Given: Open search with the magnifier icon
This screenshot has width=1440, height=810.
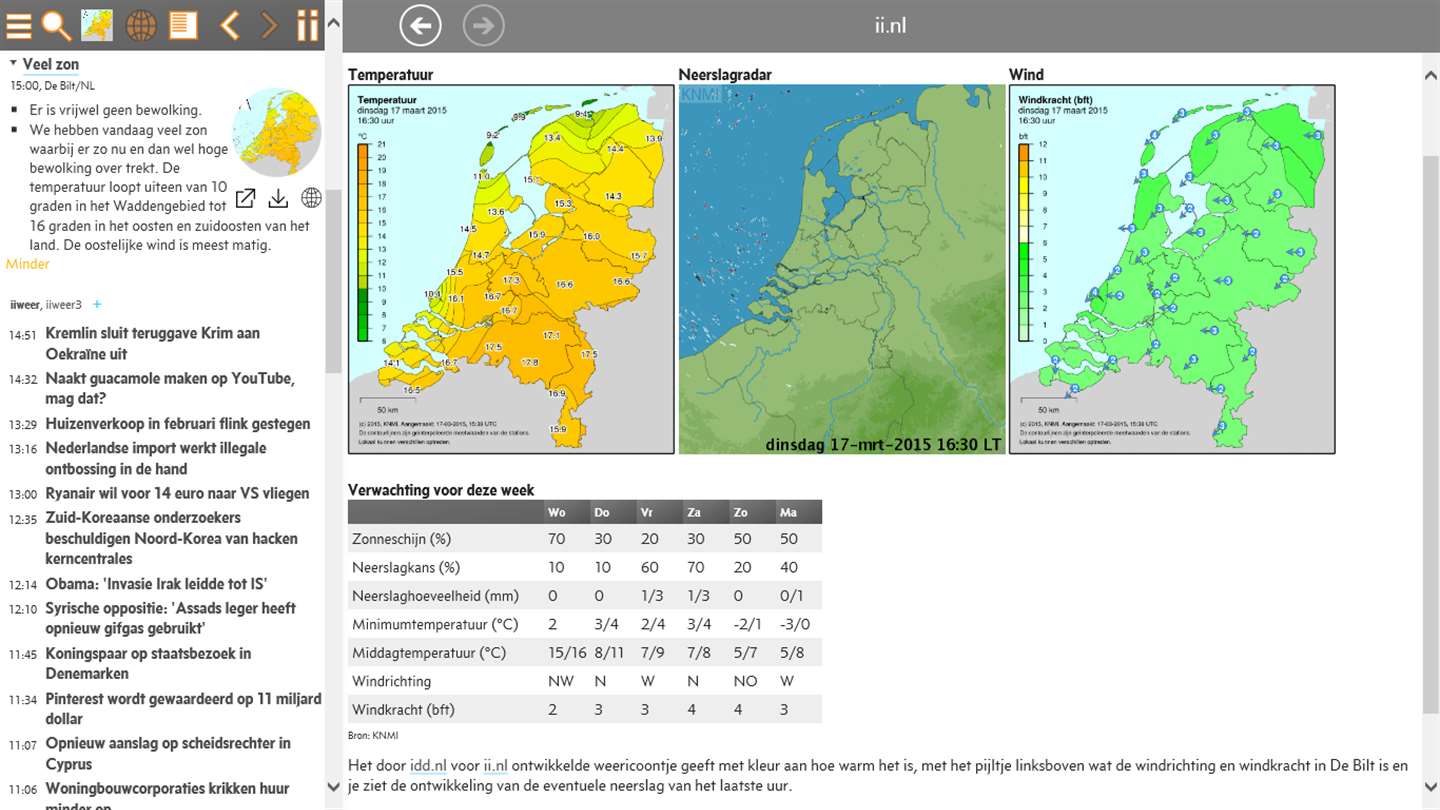Looking at the screenshot, I should (57, 26).
